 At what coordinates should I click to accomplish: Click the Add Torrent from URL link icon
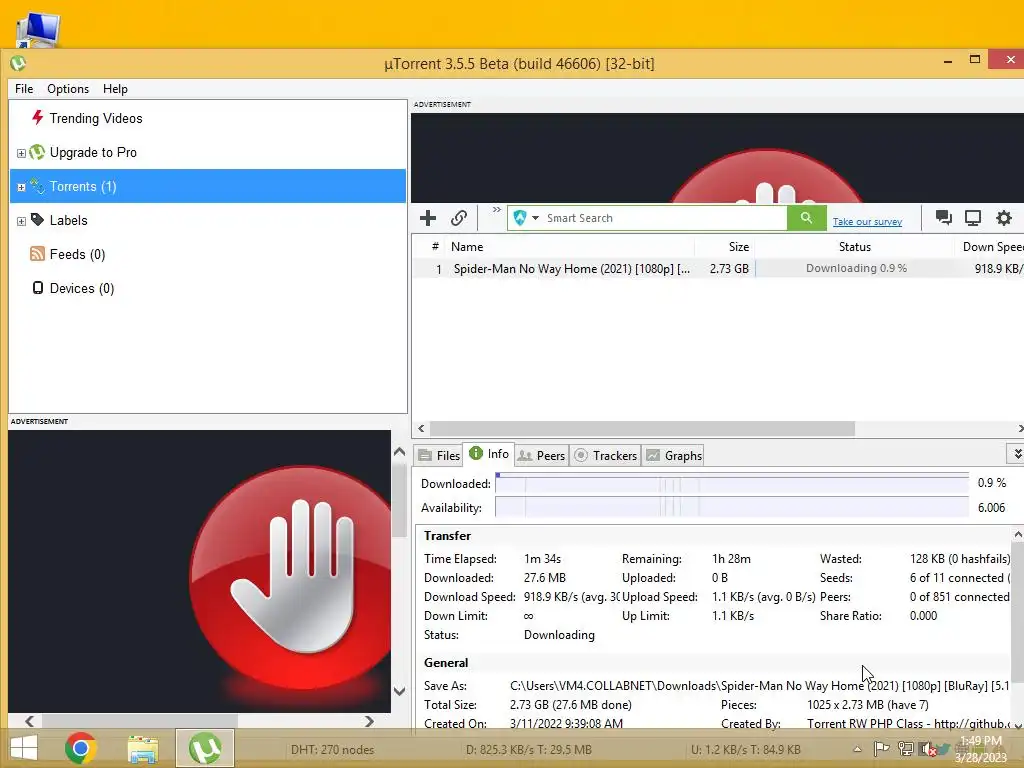[459, 218]
